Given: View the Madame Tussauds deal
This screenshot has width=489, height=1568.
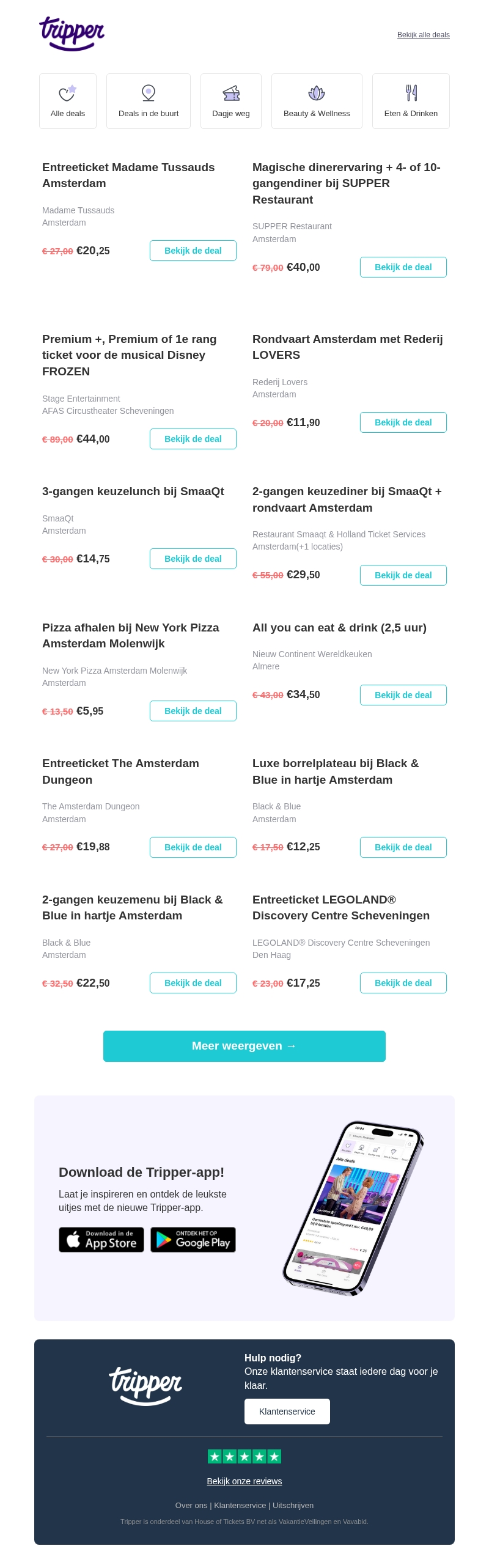Looking at the screenshot, I should [x=193, y=251].
